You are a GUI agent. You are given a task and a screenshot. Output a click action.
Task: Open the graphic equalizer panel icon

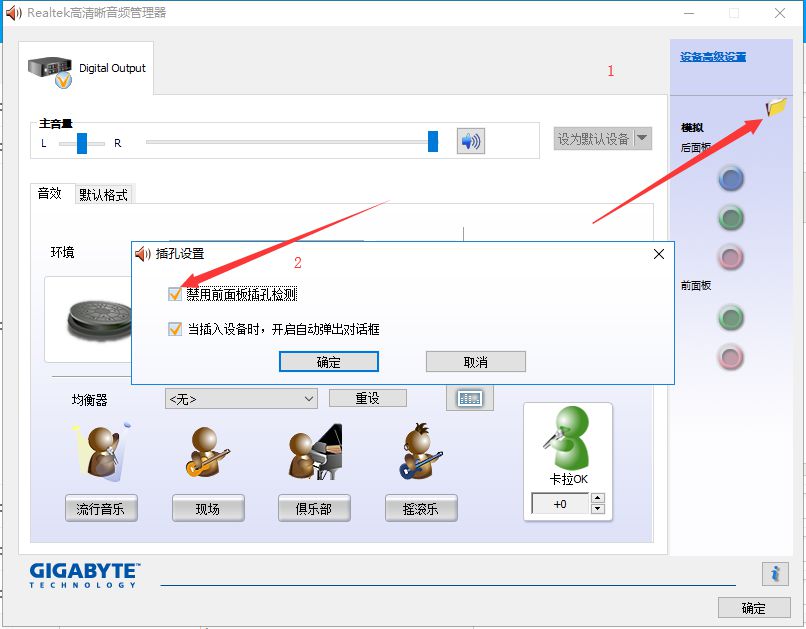click(470, 398)
